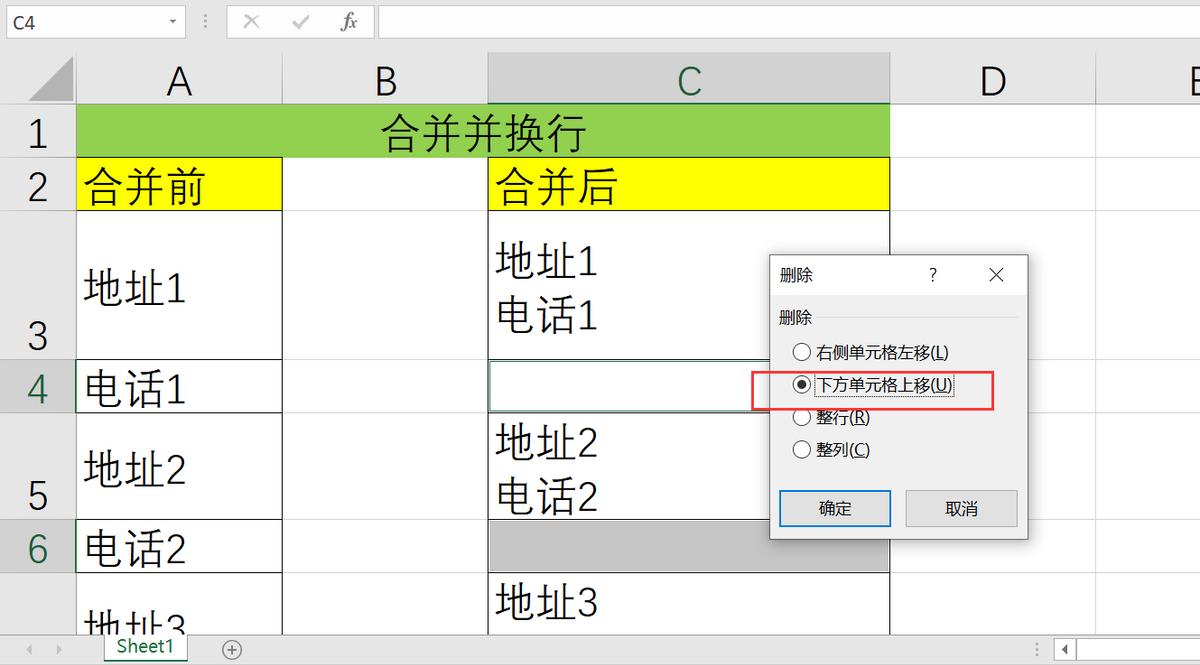Image resolution: width=1200 pixels, height=665 pixels.
Task: Select column B header
Action: point(384,80)
